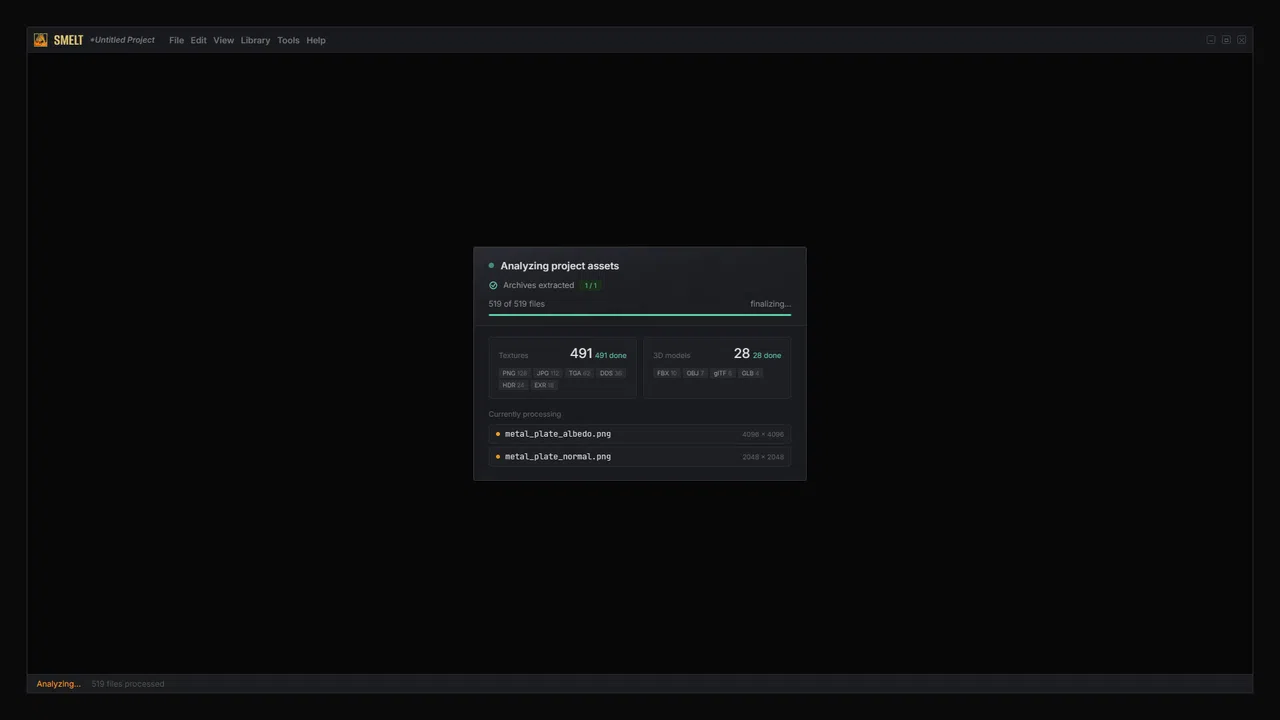Click the file analysis progress bar
Viewport: 1280px width, 720px height.
click(640, 315)
